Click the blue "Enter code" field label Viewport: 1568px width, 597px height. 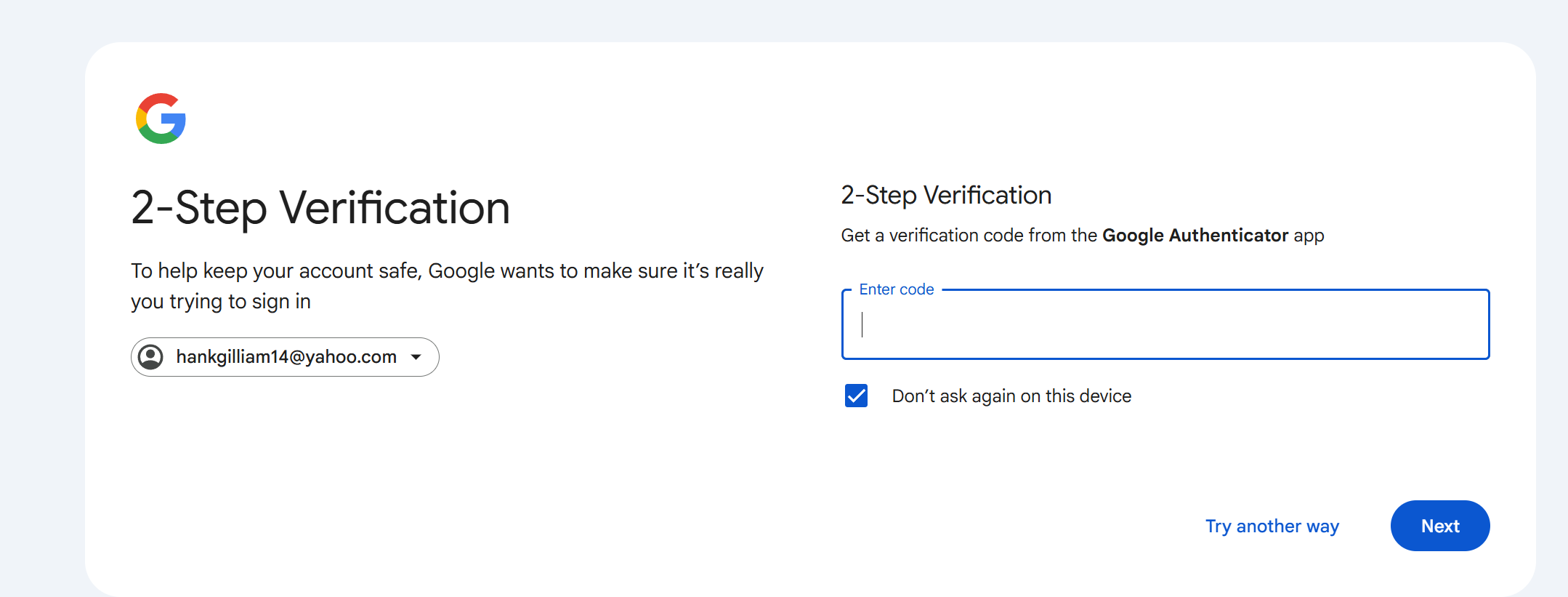point(896,289)
